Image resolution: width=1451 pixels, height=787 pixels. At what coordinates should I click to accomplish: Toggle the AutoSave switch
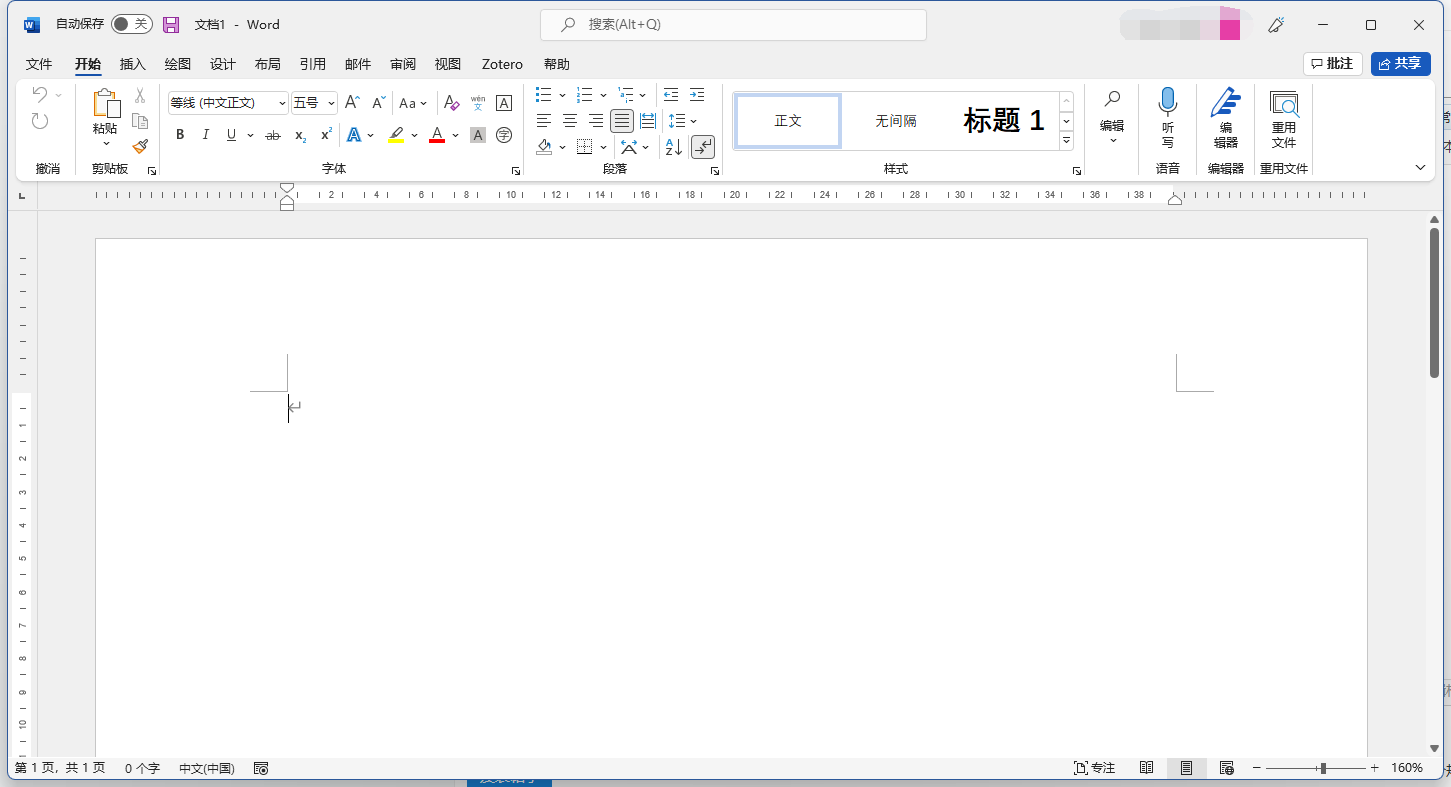click(131, 24)
